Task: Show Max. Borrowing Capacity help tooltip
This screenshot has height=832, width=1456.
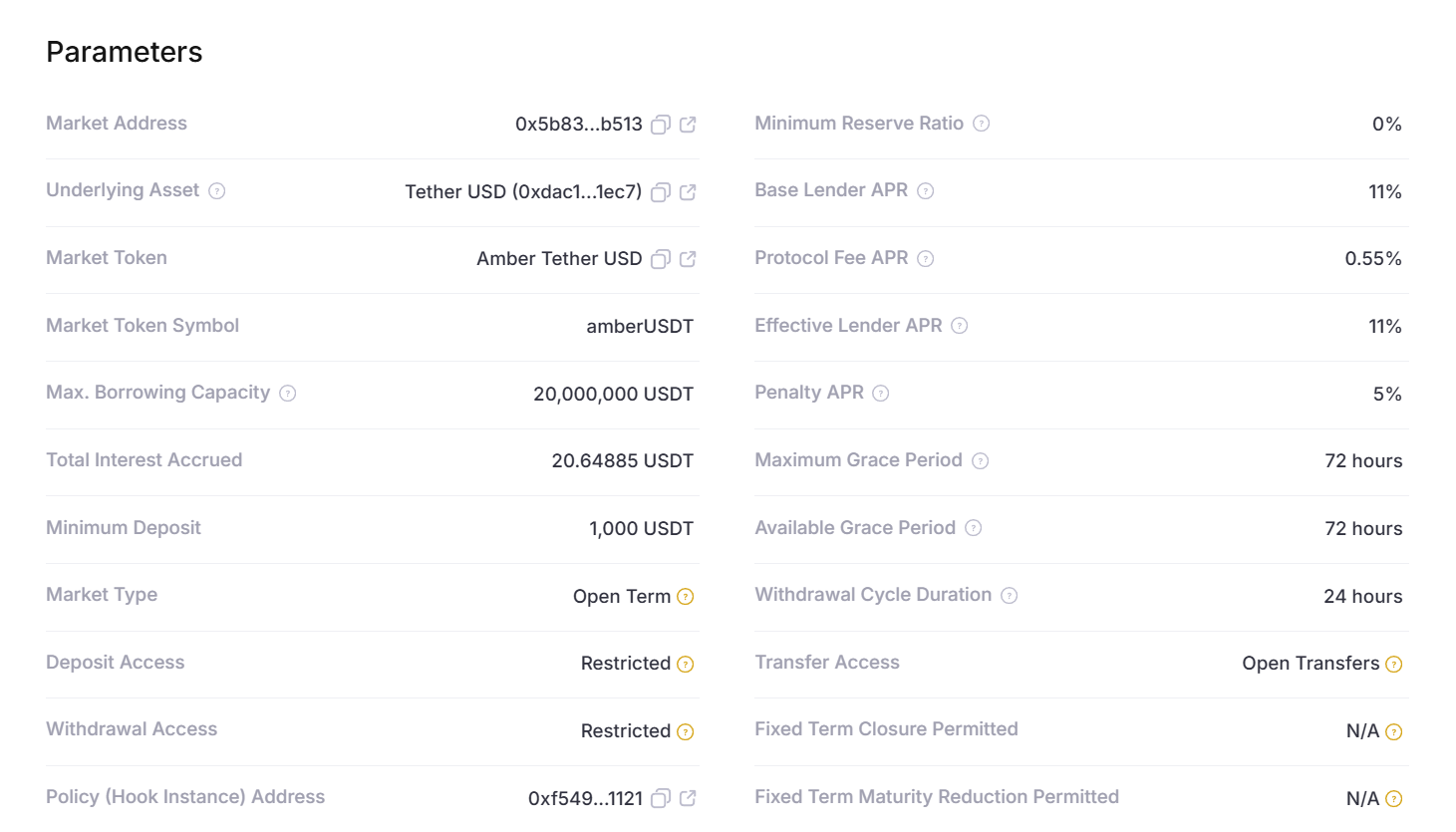Action: pos(288,394)
